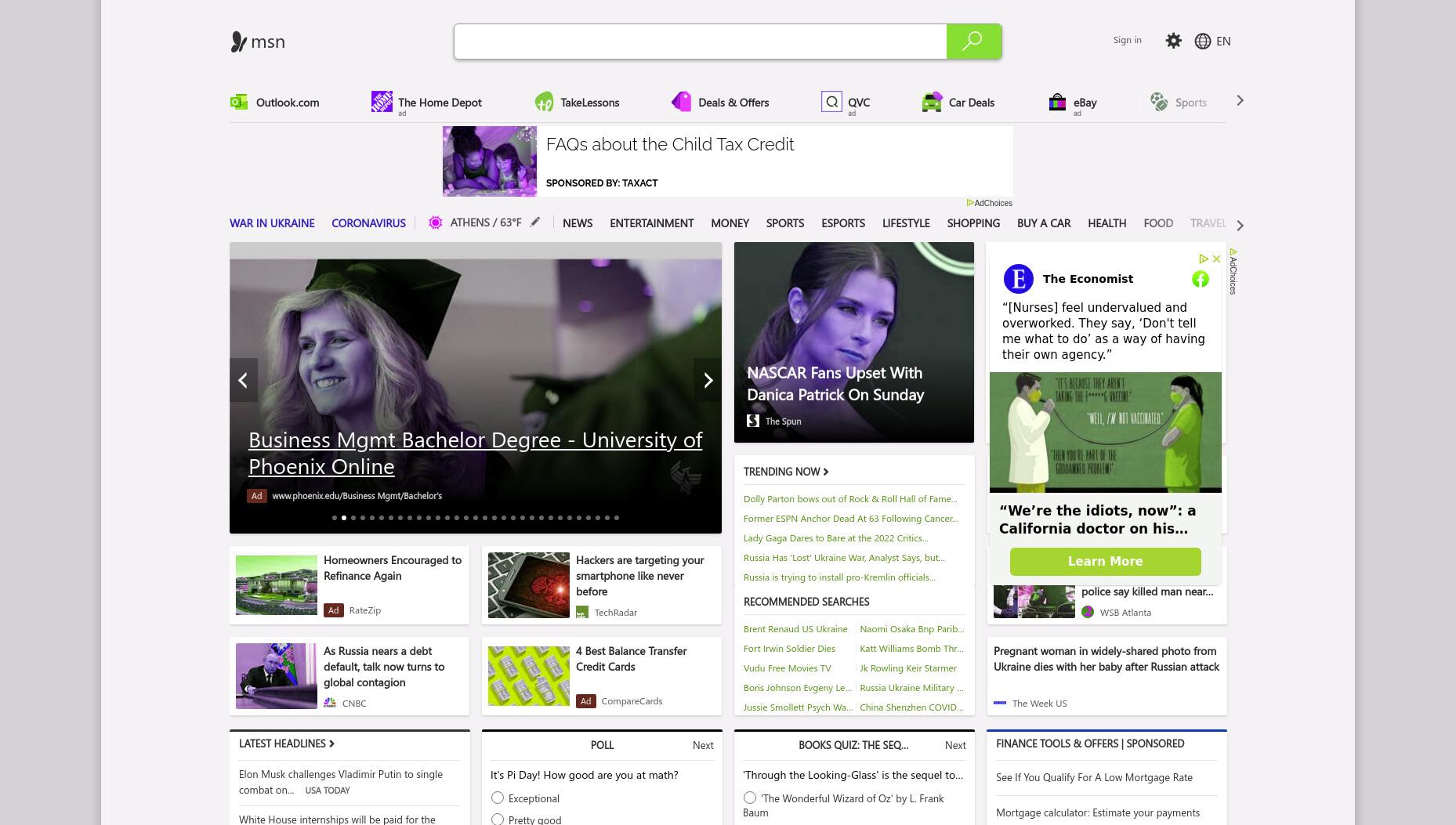Viewport: 1456px width, 825px height.
Task: Open the Elon Musk challenges Putin headline
Action: tap(341, 782)
